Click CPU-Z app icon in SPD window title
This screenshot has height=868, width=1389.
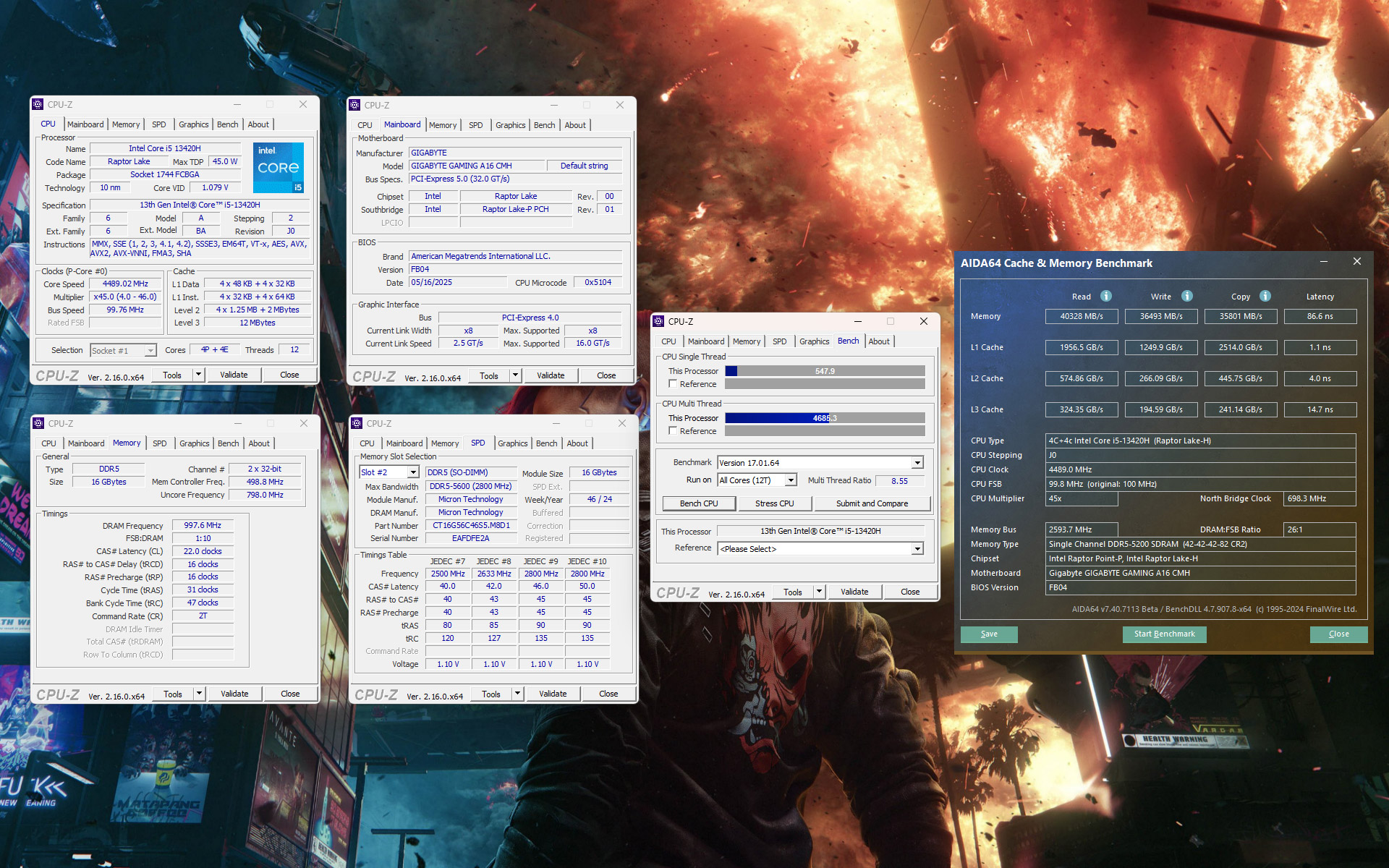click(x=357, y=423)
